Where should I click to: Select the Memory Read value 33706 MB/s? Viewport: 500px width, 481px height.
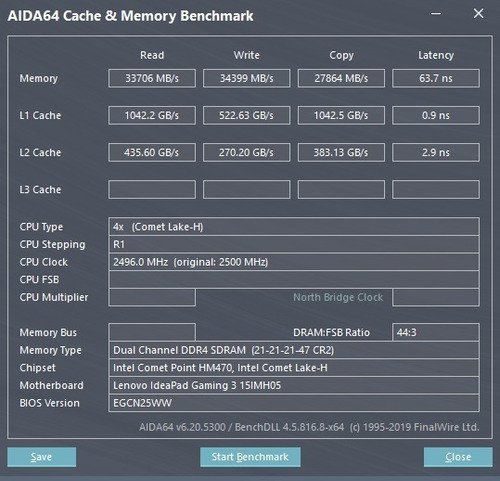152,78
